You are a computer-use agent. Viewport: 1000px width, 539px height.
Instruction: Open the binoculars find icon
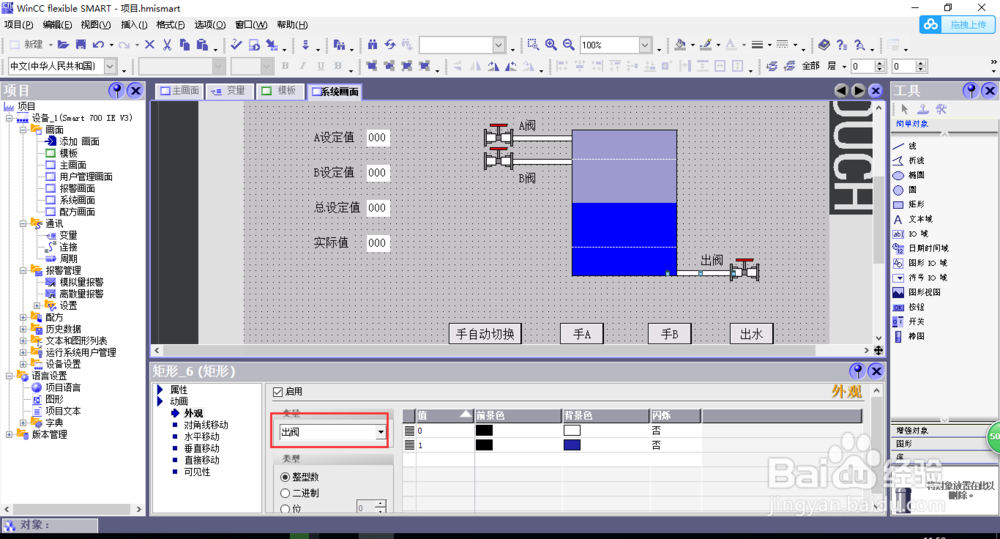(x=372, y=45)
